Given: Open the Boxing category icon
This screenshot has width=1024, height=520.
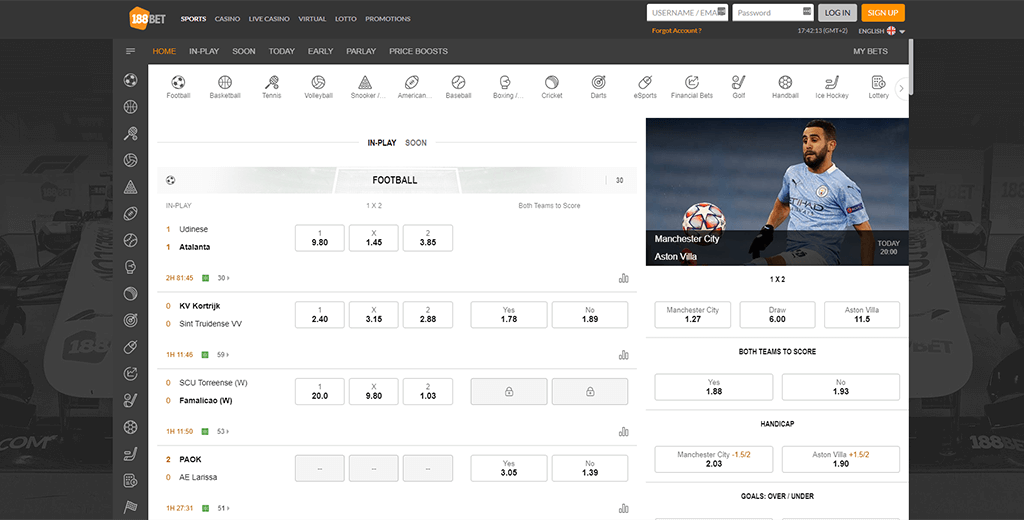Looking at the screenshot, I should (x=505, y=87).
